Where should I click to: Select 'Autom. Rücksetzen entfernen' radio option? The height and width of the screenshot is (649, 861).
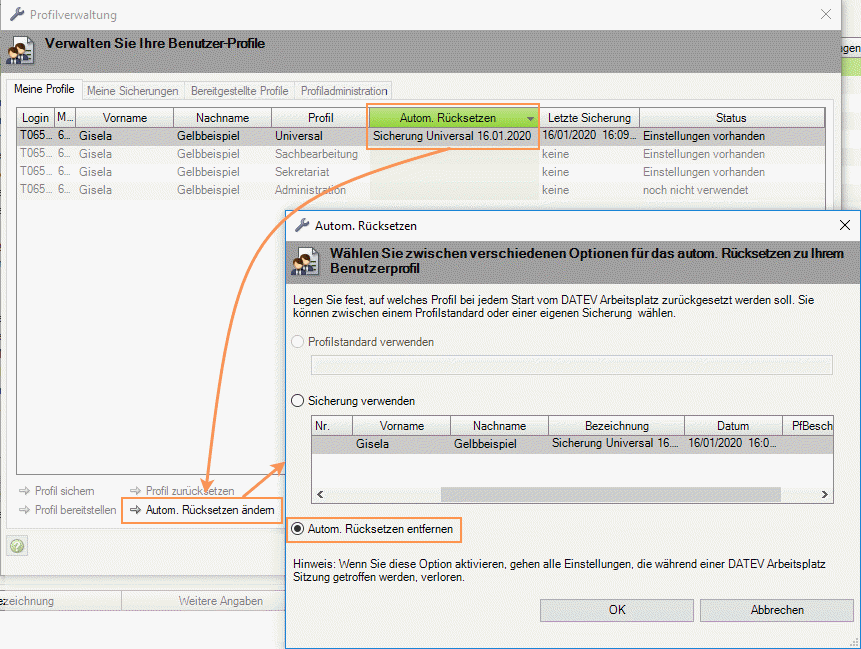point(297,527)
